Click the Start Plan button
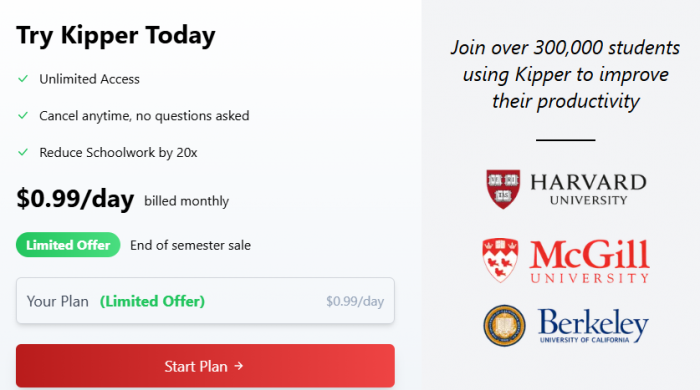 (x=205, y=365)
